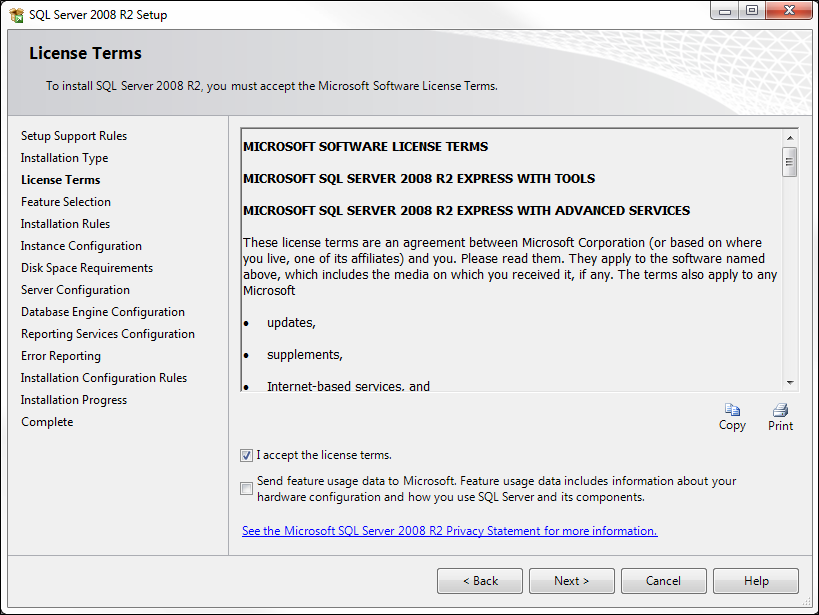Click 'MICROSOFT SOFTWARE LICENSE TERMS' heading text

click(x=366, y=147)
